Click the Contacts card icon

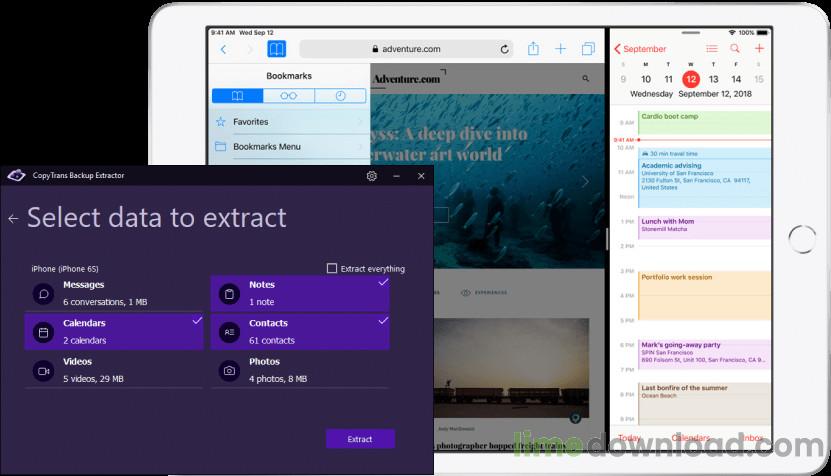[x=229, y=332]
